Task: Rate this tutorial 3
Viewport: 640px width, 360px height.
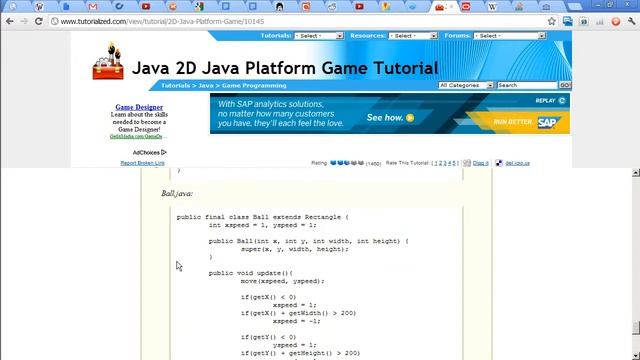Action: pyautogui.click(x=445, y=163)
